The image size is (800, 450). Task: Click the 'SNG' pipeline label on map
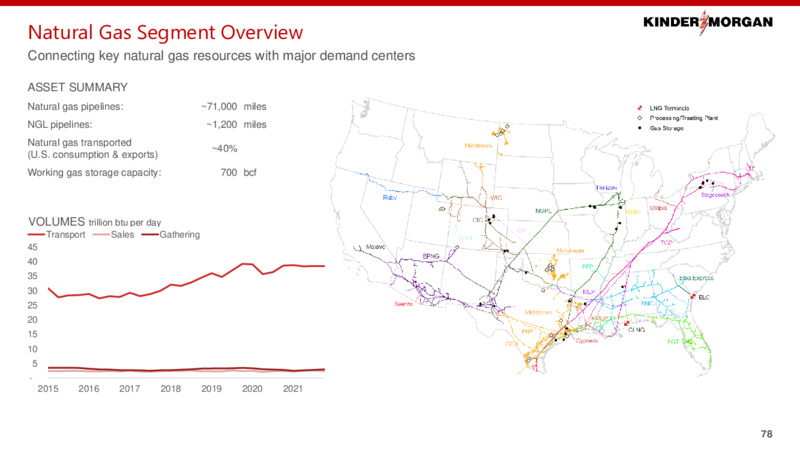[647, 304]
